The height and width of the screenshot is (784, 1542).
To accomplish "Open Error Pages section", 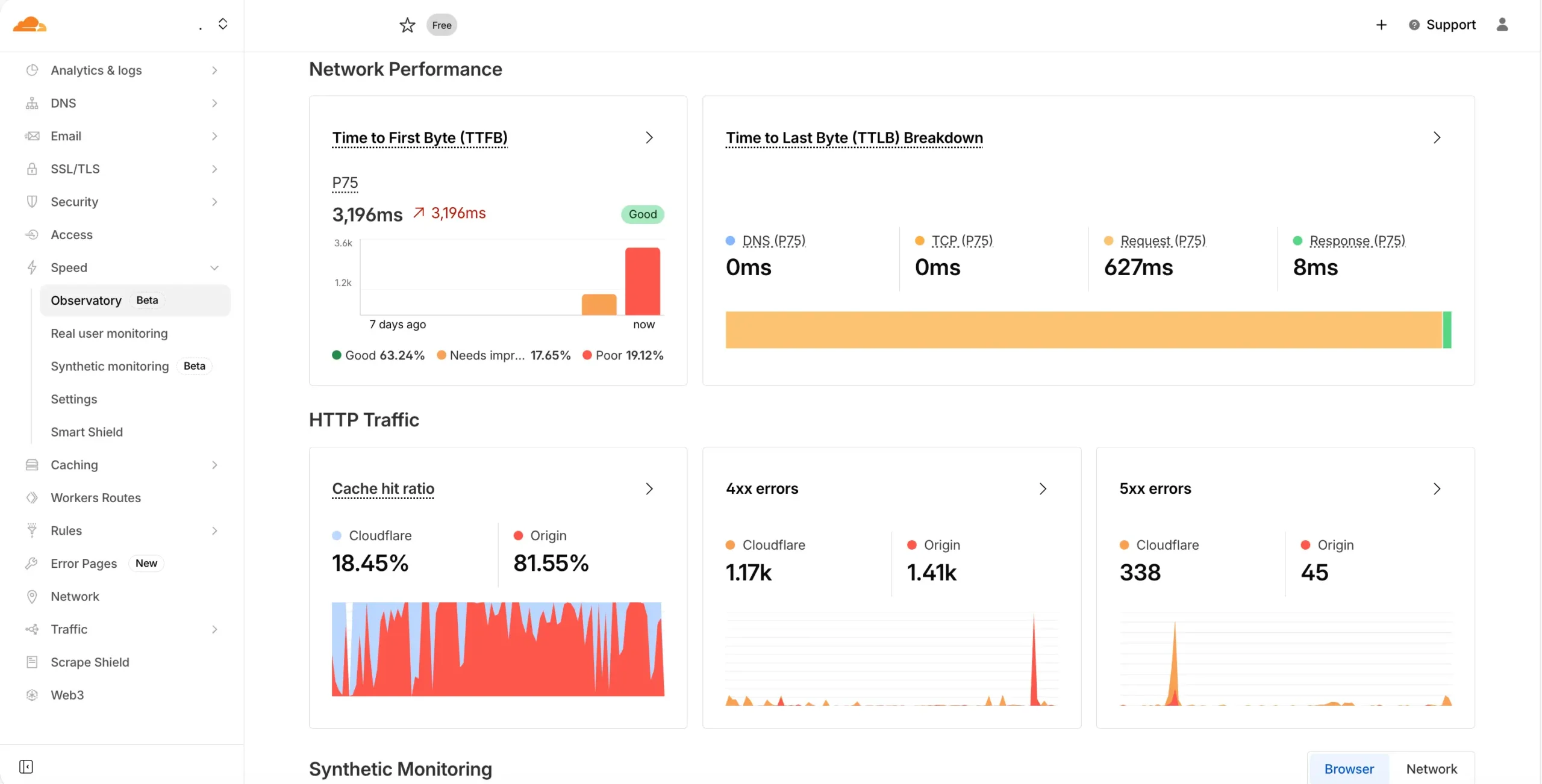I will click(84, 564).
